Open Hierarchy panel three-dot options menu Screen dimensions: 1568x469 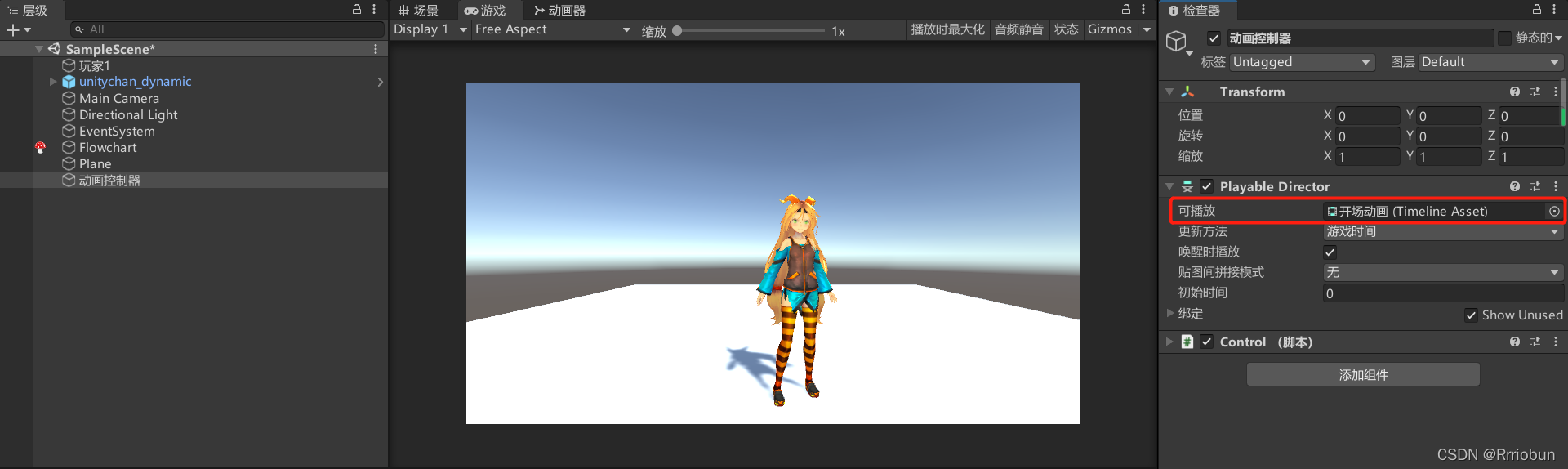[374, 9]
